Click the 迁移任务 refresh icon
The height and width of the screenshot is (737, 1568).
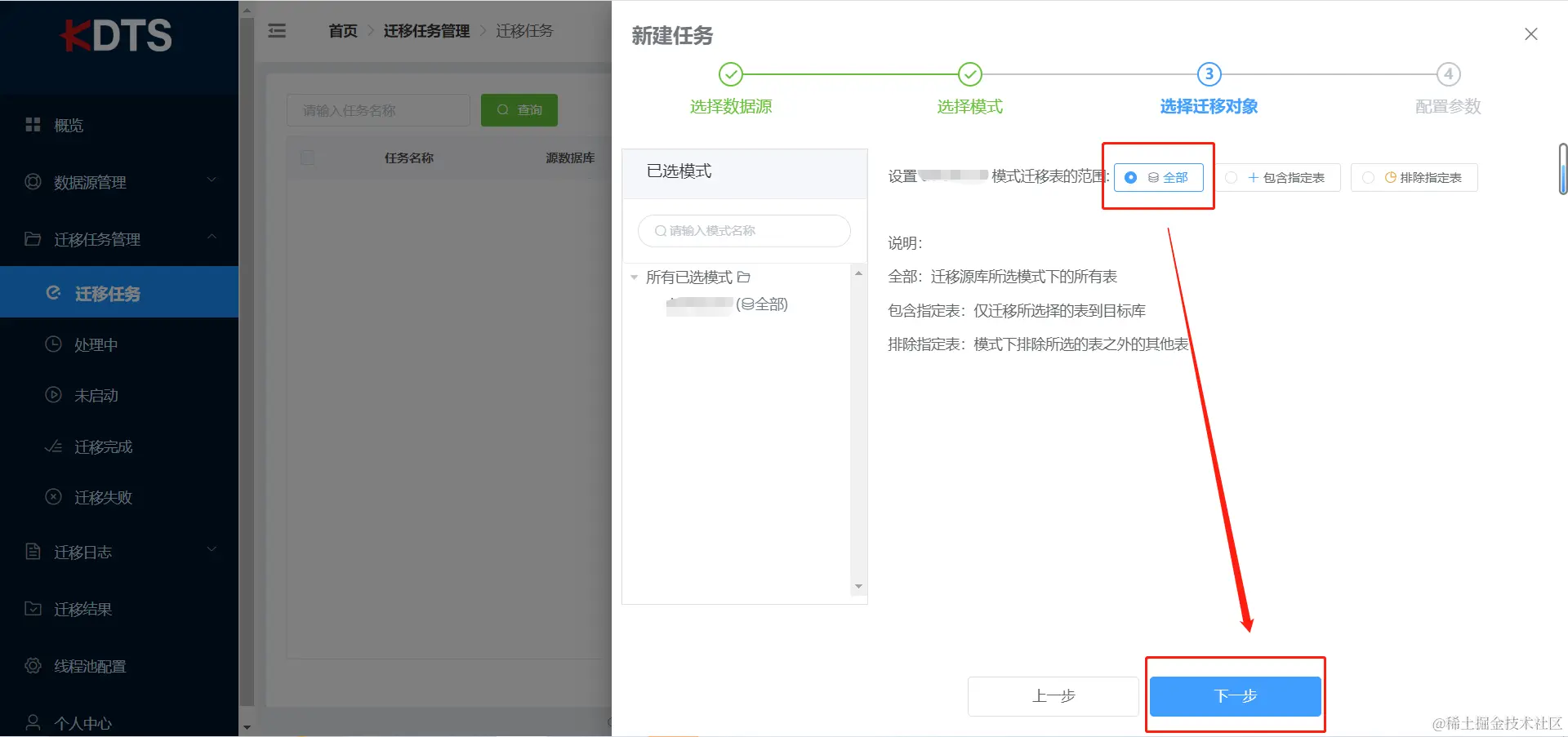point(54,293)
